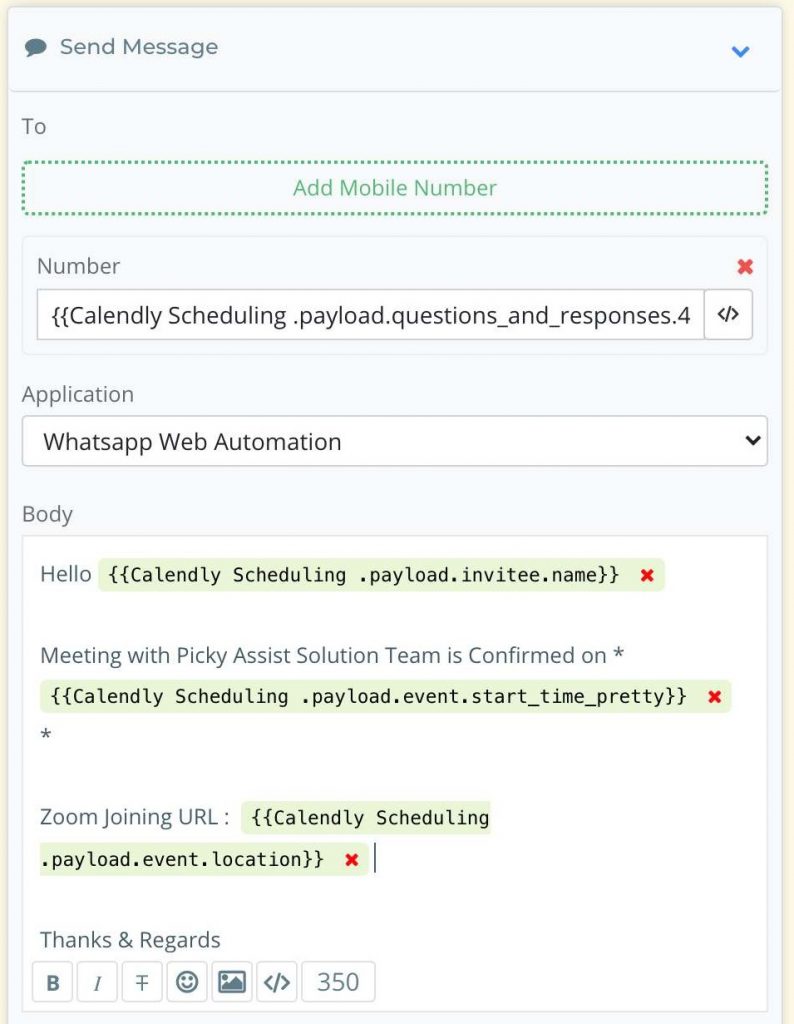Remove the Number entry with red X
794x1024 pixels.
pos(745,266)
